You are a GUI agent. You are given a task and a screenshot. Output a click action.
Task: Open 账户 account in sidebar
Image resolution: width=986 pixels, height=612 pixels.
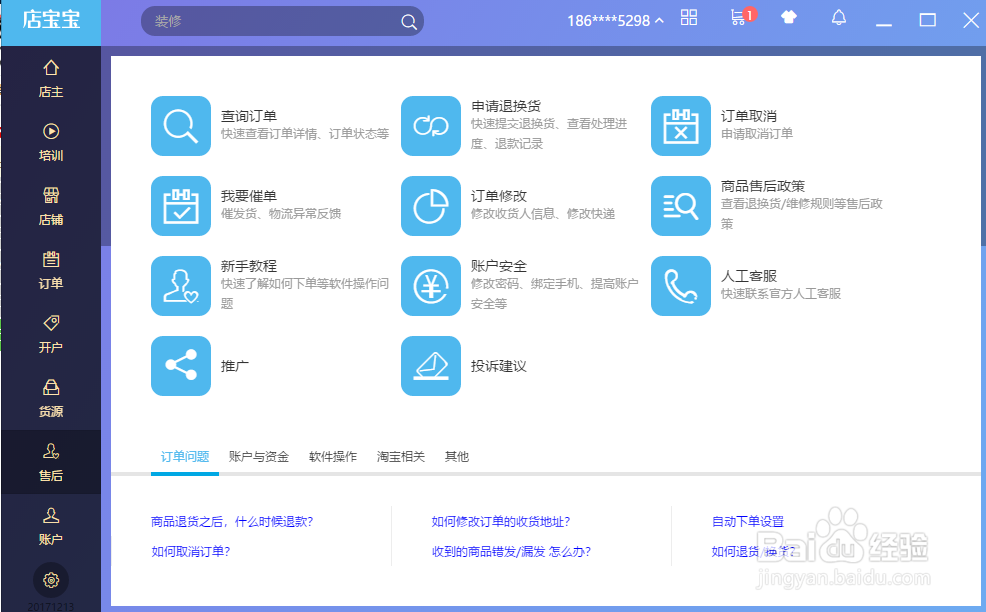[x=51, y=526]
